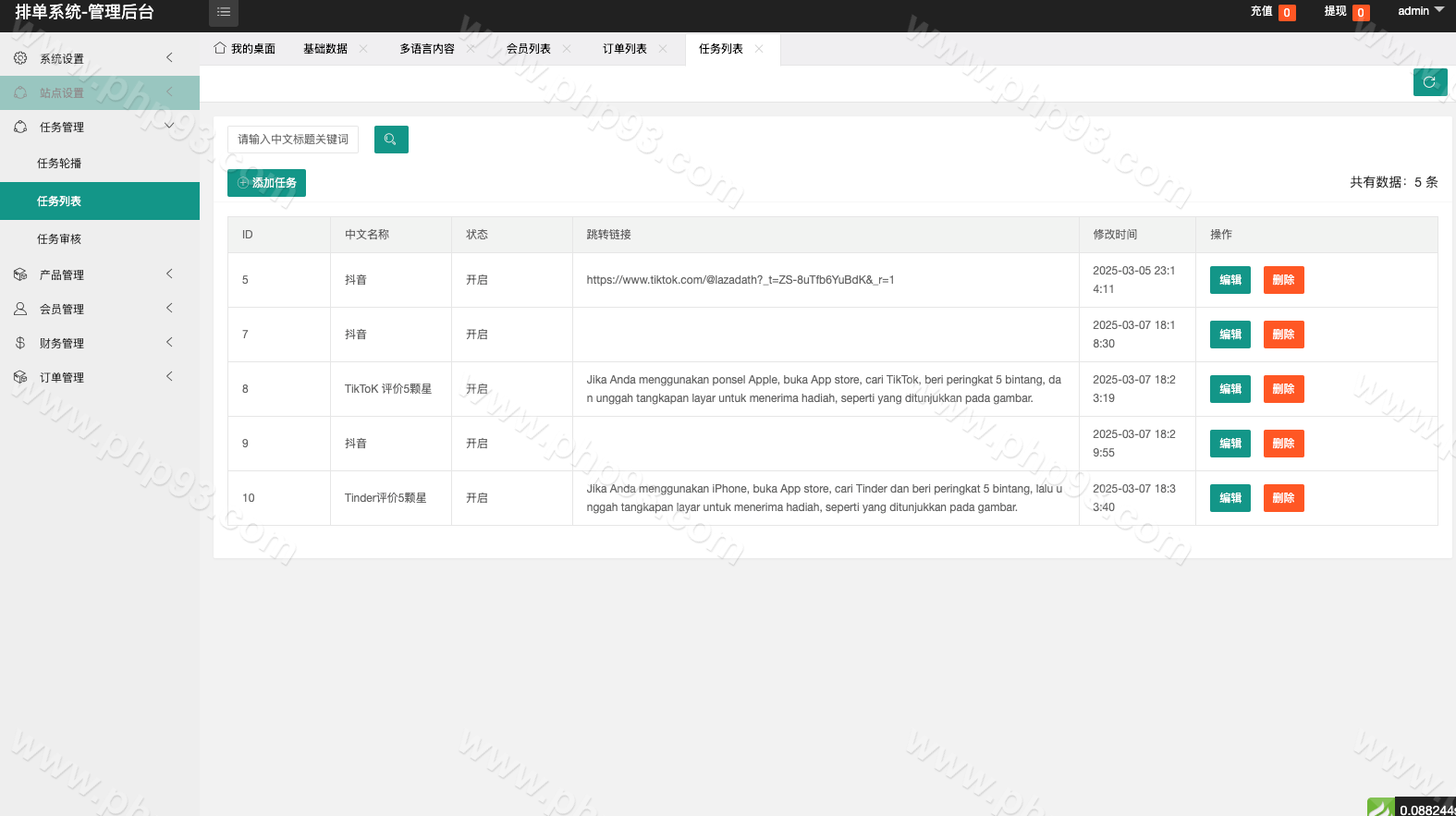Click the 财务管理 dollar icon
1456x816 pixels.
pyautogui.click(x=20, y=343)
